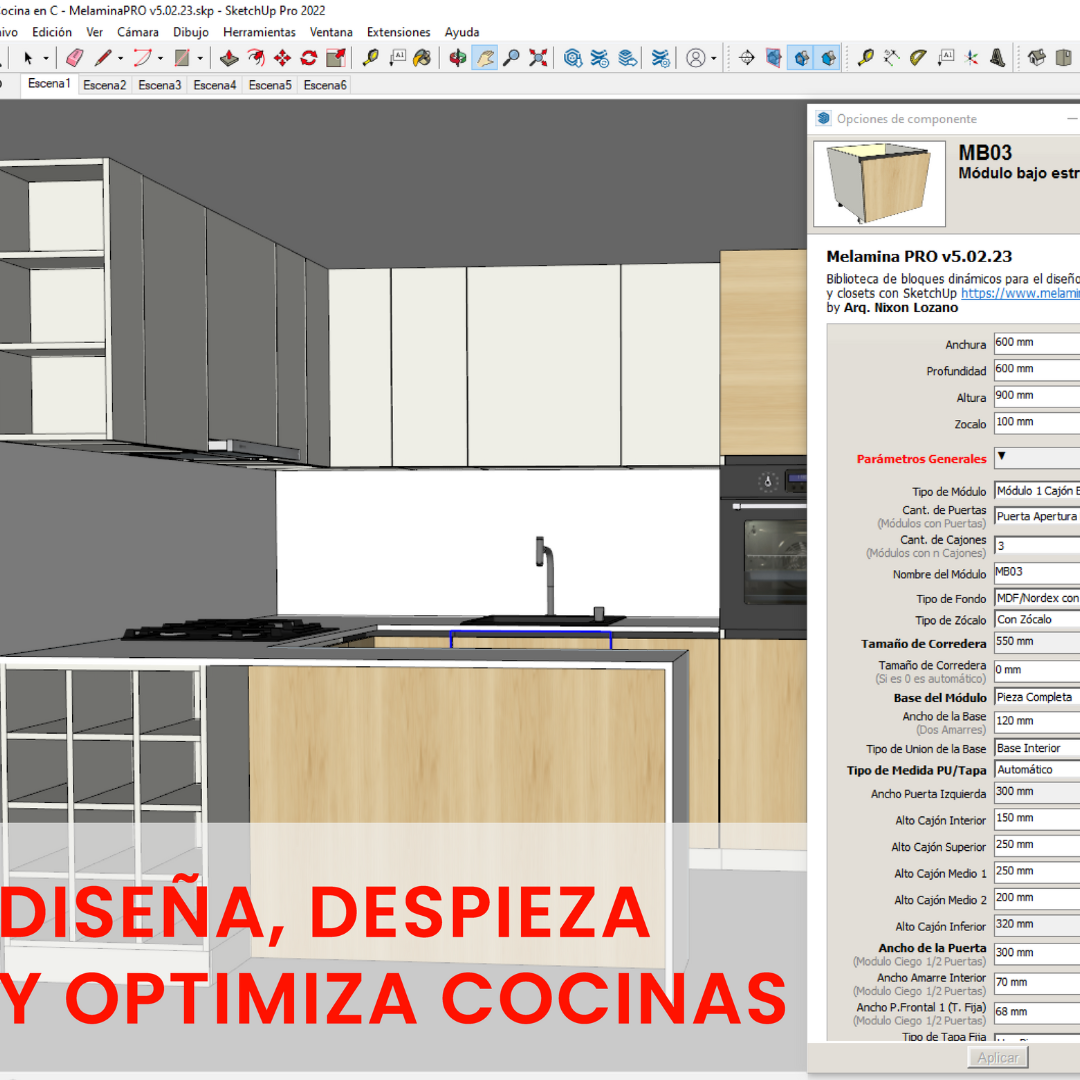Open Tipo de Medida PU/Tapa dropdown

tap(1037, 769)
